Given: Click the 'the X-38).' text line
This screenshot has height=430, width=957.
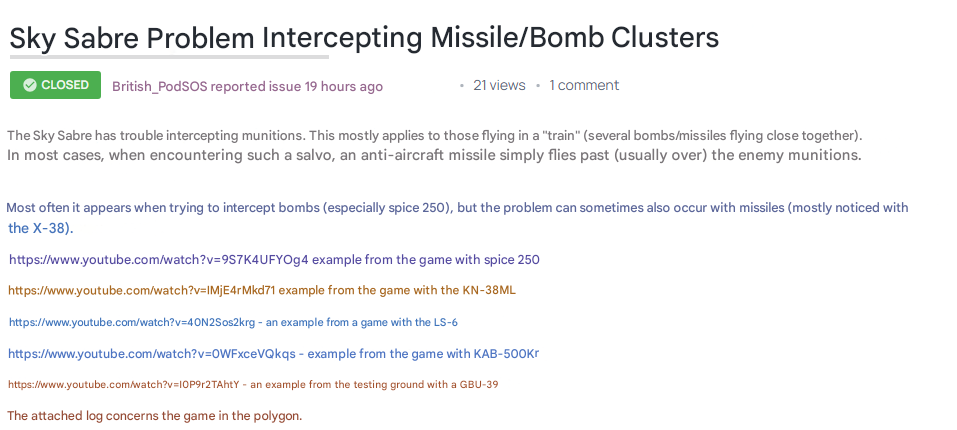Looking at the screenshot, I should 41,229.
